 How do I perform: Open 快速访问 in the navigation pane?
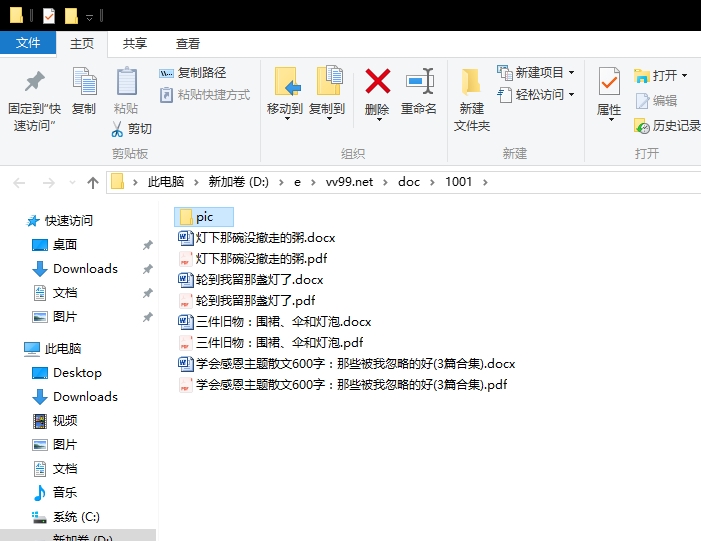click(x=60, y=220)
